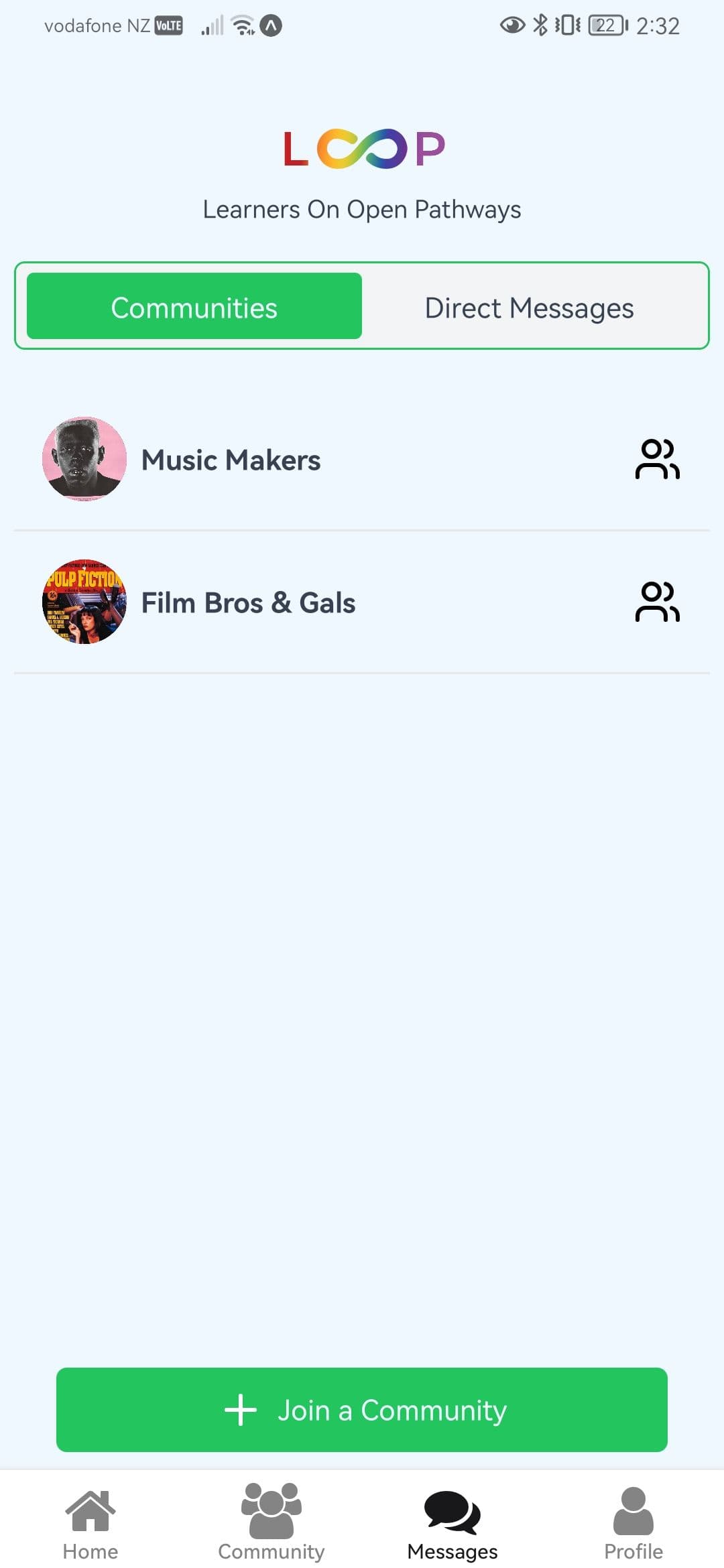The width and height of the screenshot is (724, 1568).
Task: Tap the eye comfort status icon
Action: [512, 25]
